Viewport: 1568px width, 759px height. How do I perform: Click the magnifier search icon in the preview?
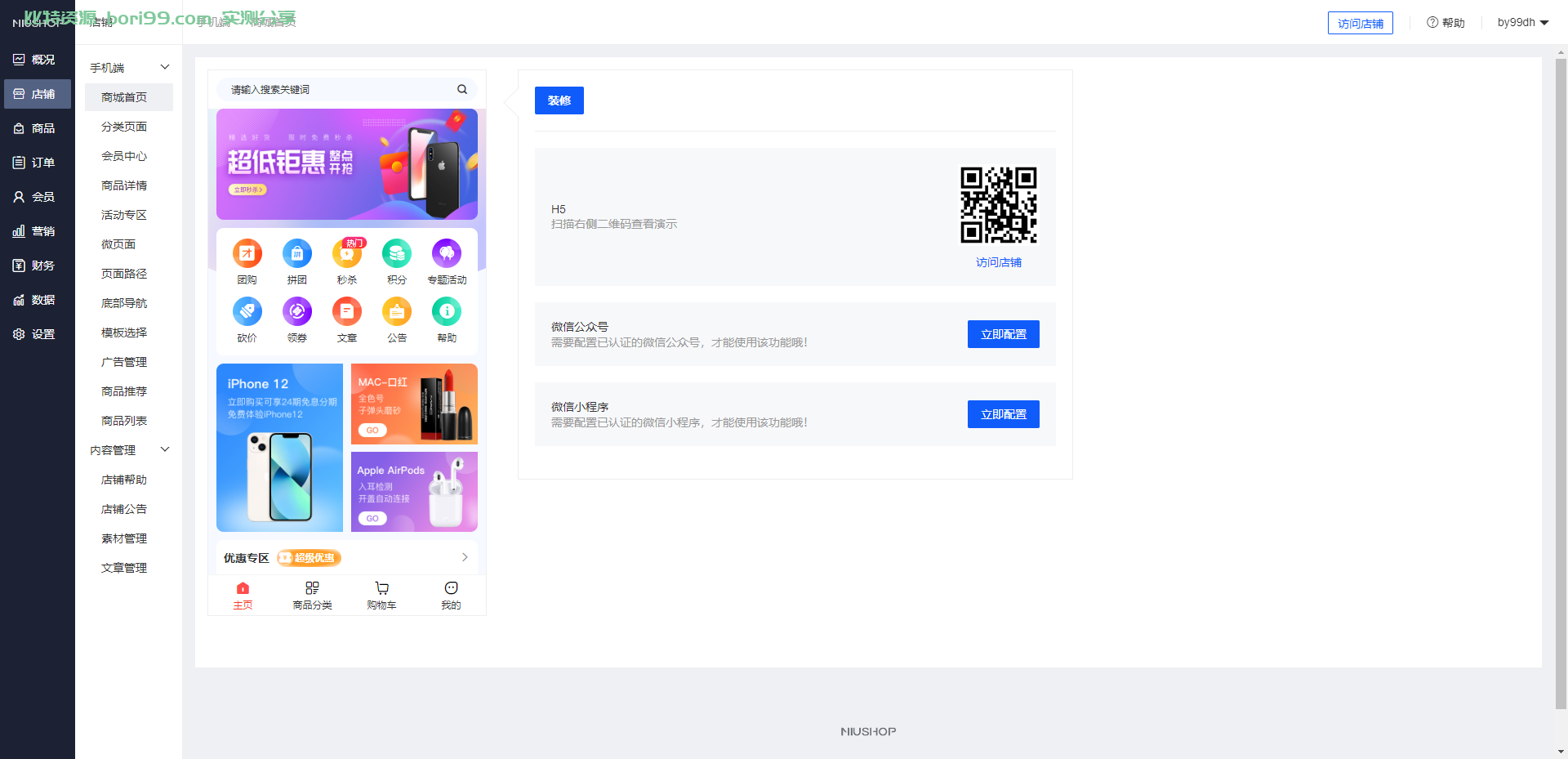click(x=462, y=90)
